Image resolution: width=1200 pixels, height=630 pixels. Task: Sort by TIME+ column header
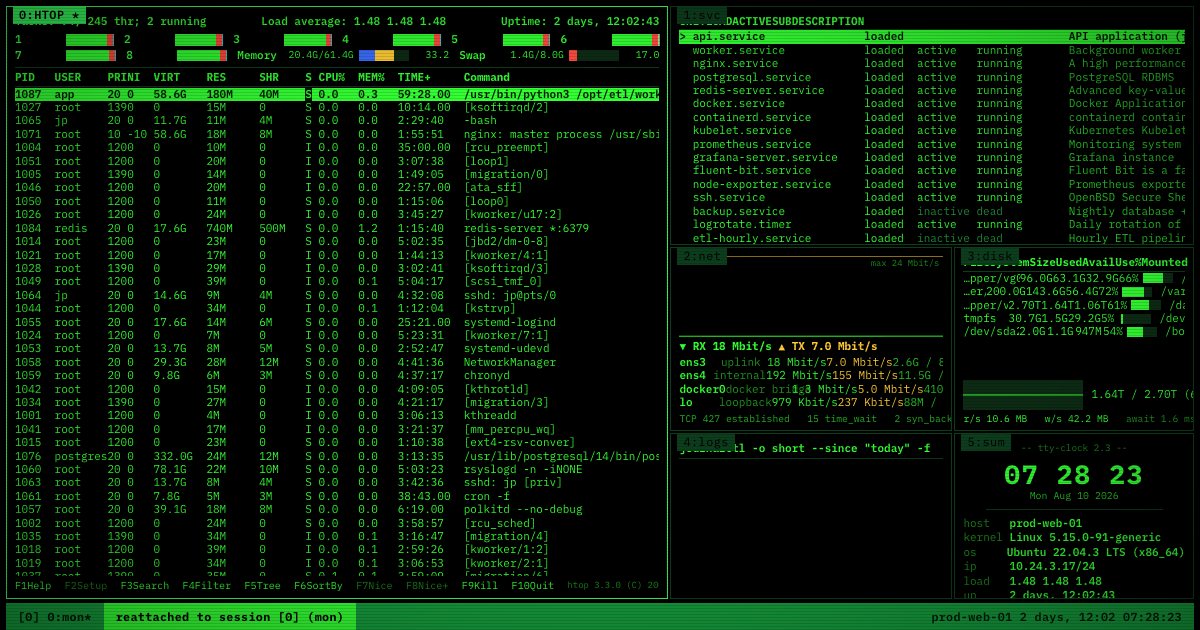click(414, 77)
